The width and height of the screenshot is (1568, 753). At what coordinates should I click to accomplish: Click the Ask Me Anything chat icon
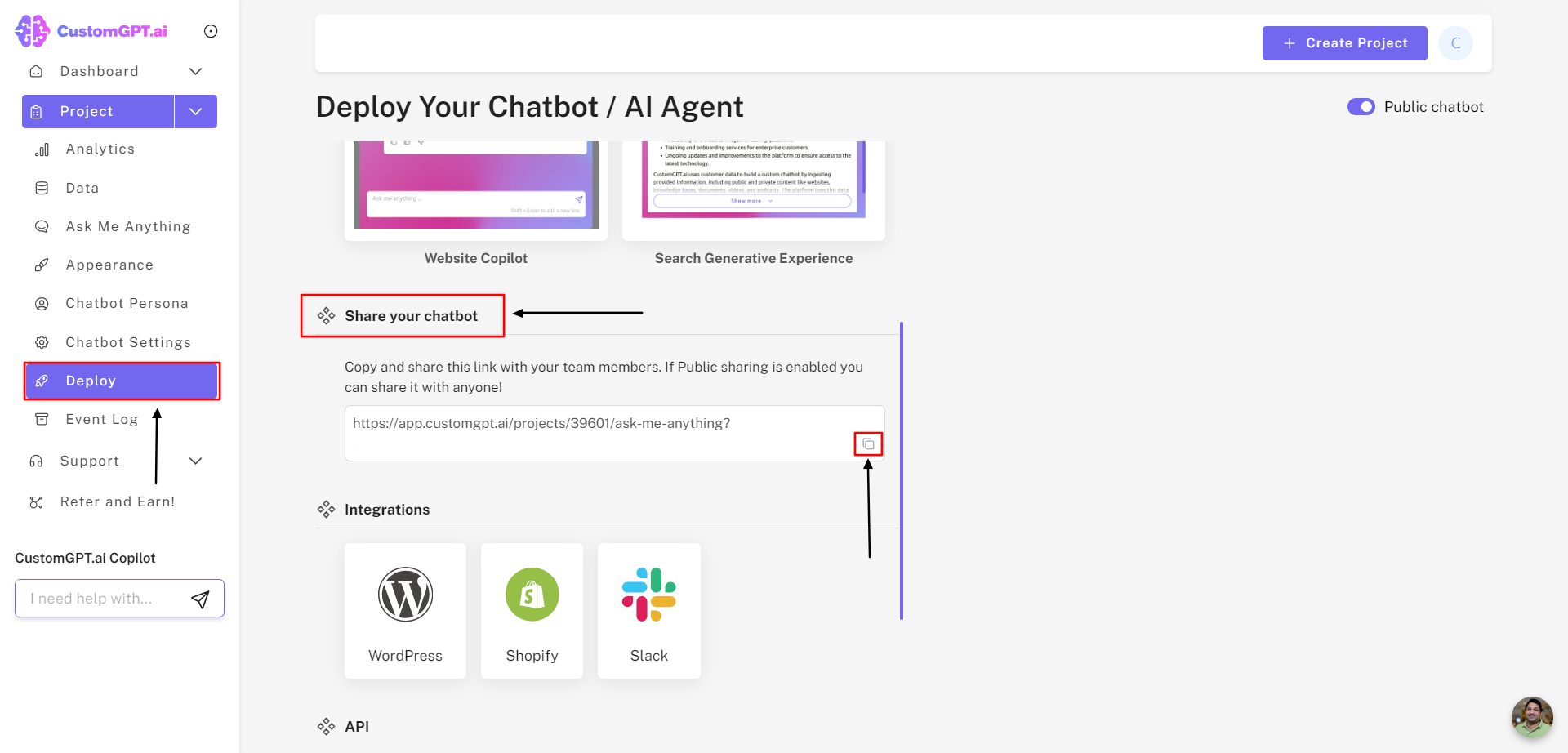click(x=42, y=226)
